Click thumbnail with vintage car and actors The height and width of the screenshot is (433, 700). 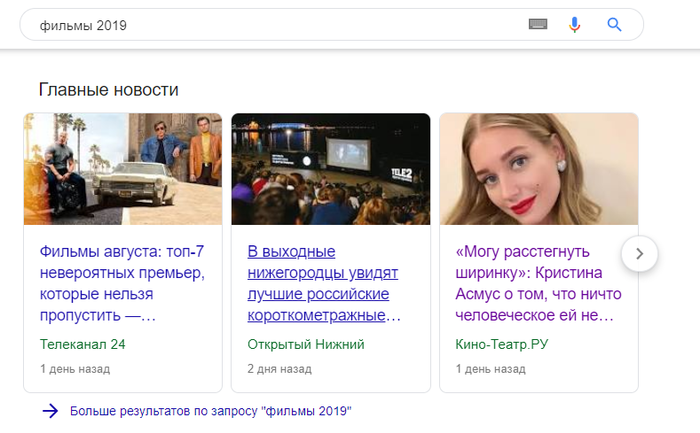tap(123, 169)
